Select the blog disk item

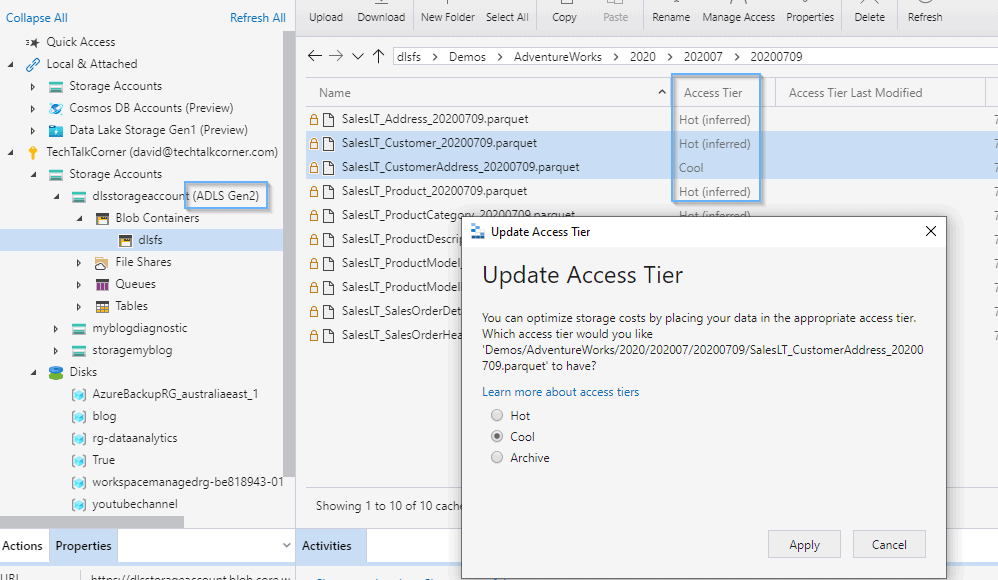coord(104,416)
